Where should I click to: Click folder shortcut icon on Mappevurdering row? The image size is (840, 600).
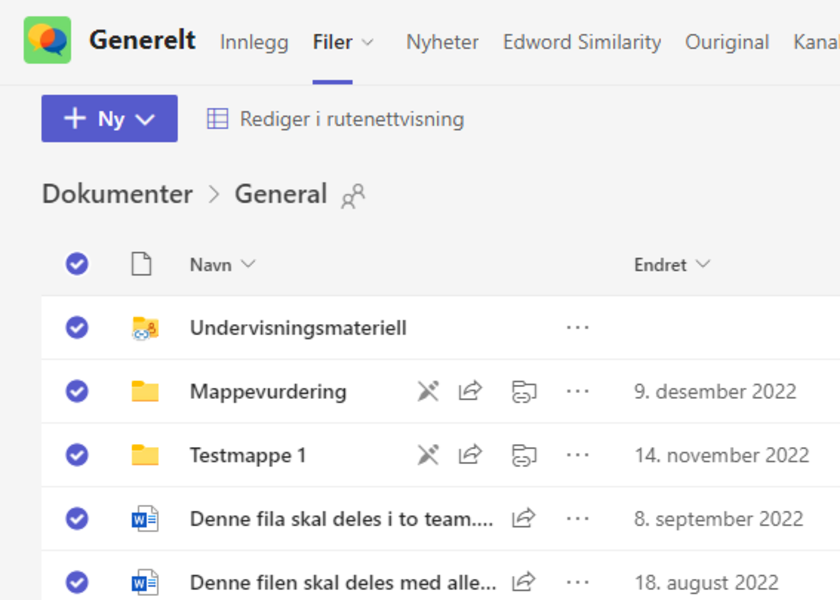pos(523,392)
